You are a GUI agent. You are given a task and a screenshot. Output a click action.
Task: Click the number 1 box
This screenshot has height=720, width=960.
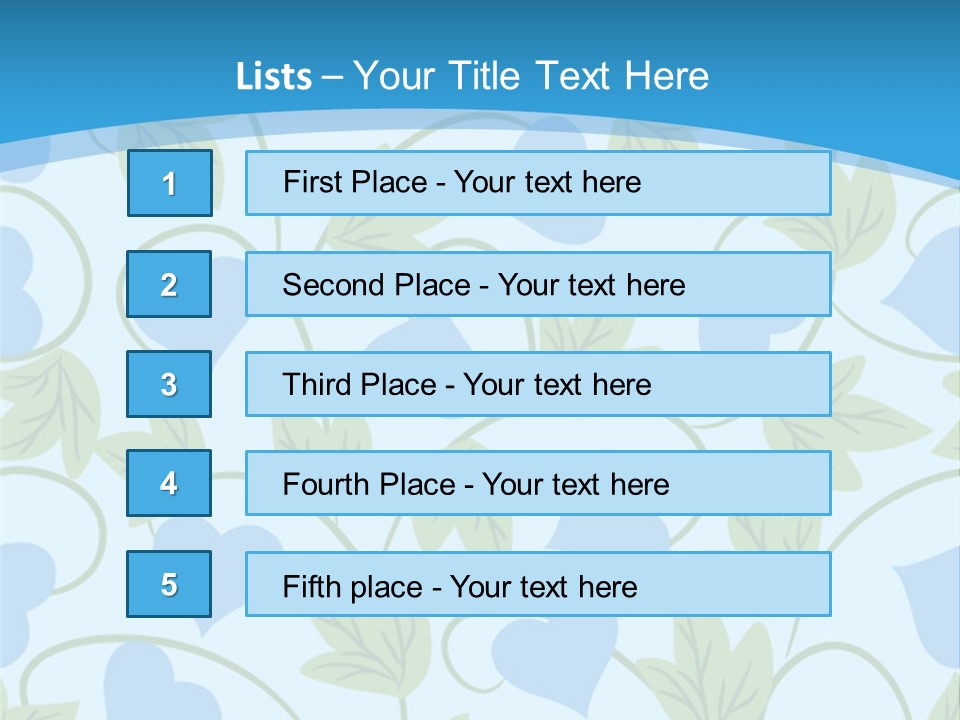(170, 183)
